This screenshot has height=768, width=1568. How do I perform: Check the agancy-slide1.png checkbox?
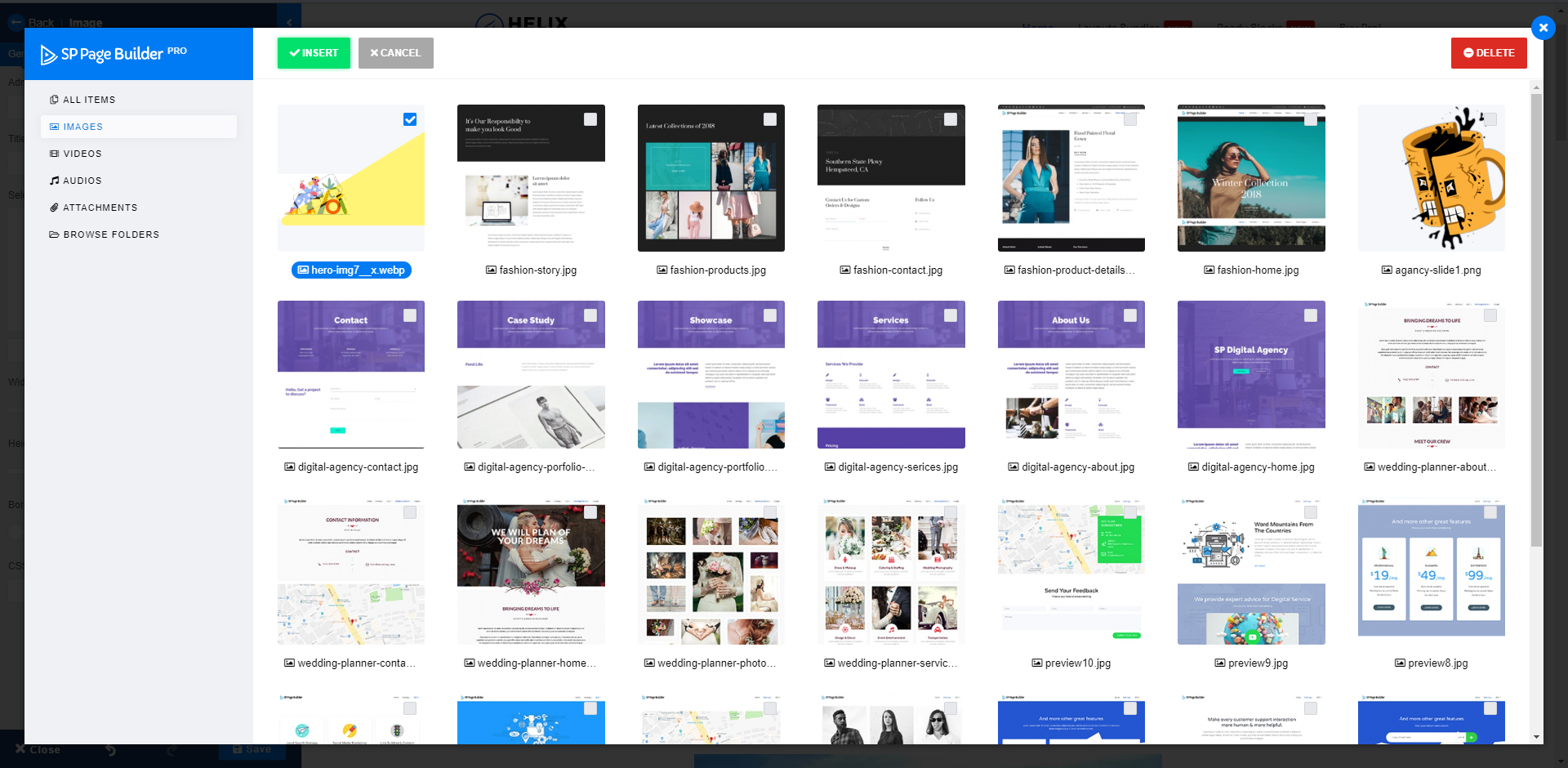click(x=1490, y=119)
